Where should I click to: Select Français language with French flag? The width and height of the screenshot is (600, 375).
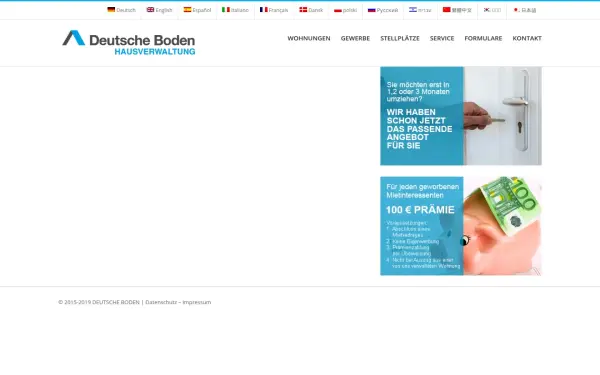pos(274,10)
